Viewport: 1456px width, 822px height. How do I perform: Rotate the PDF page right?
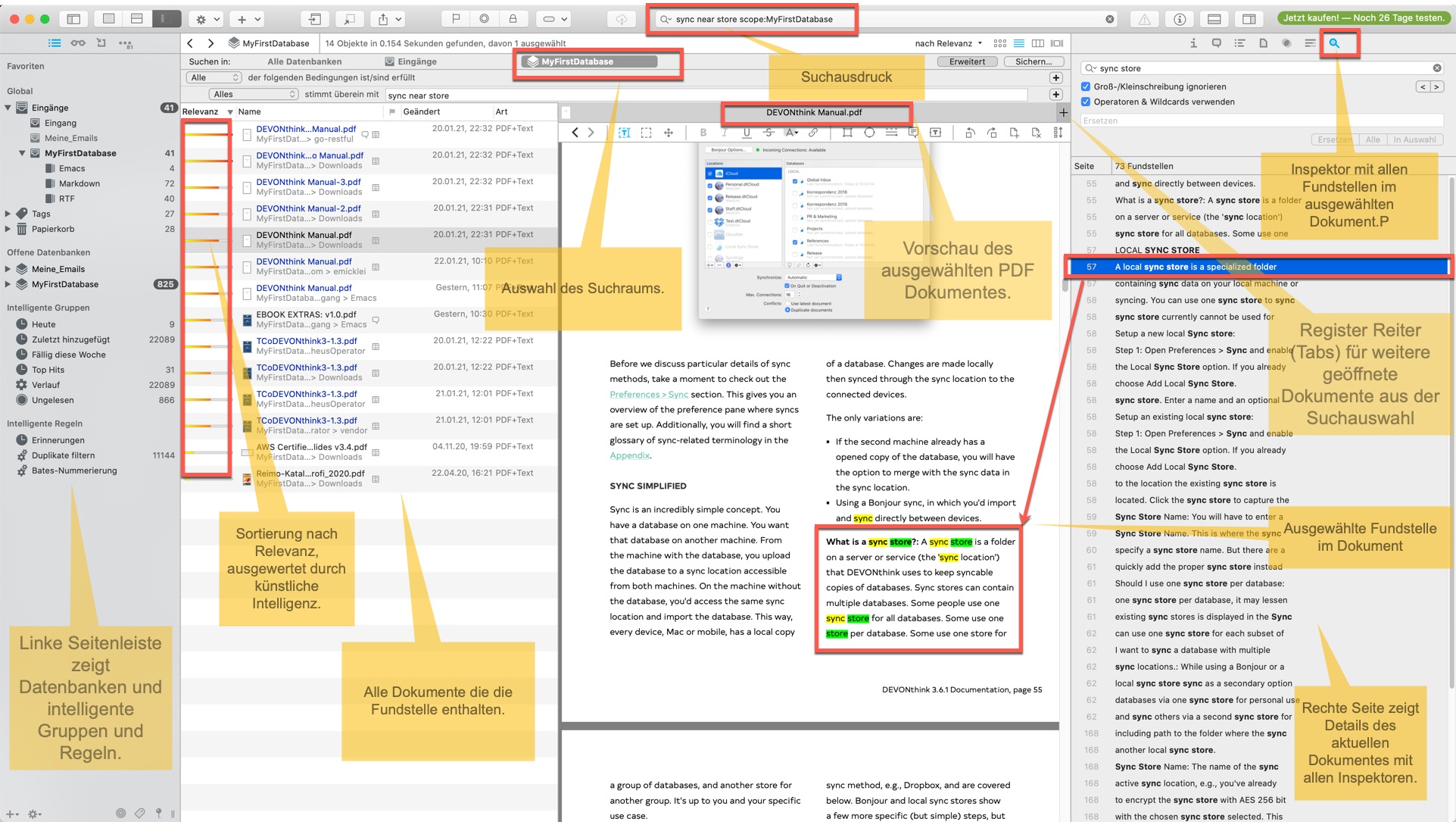(x=992, y=133)
